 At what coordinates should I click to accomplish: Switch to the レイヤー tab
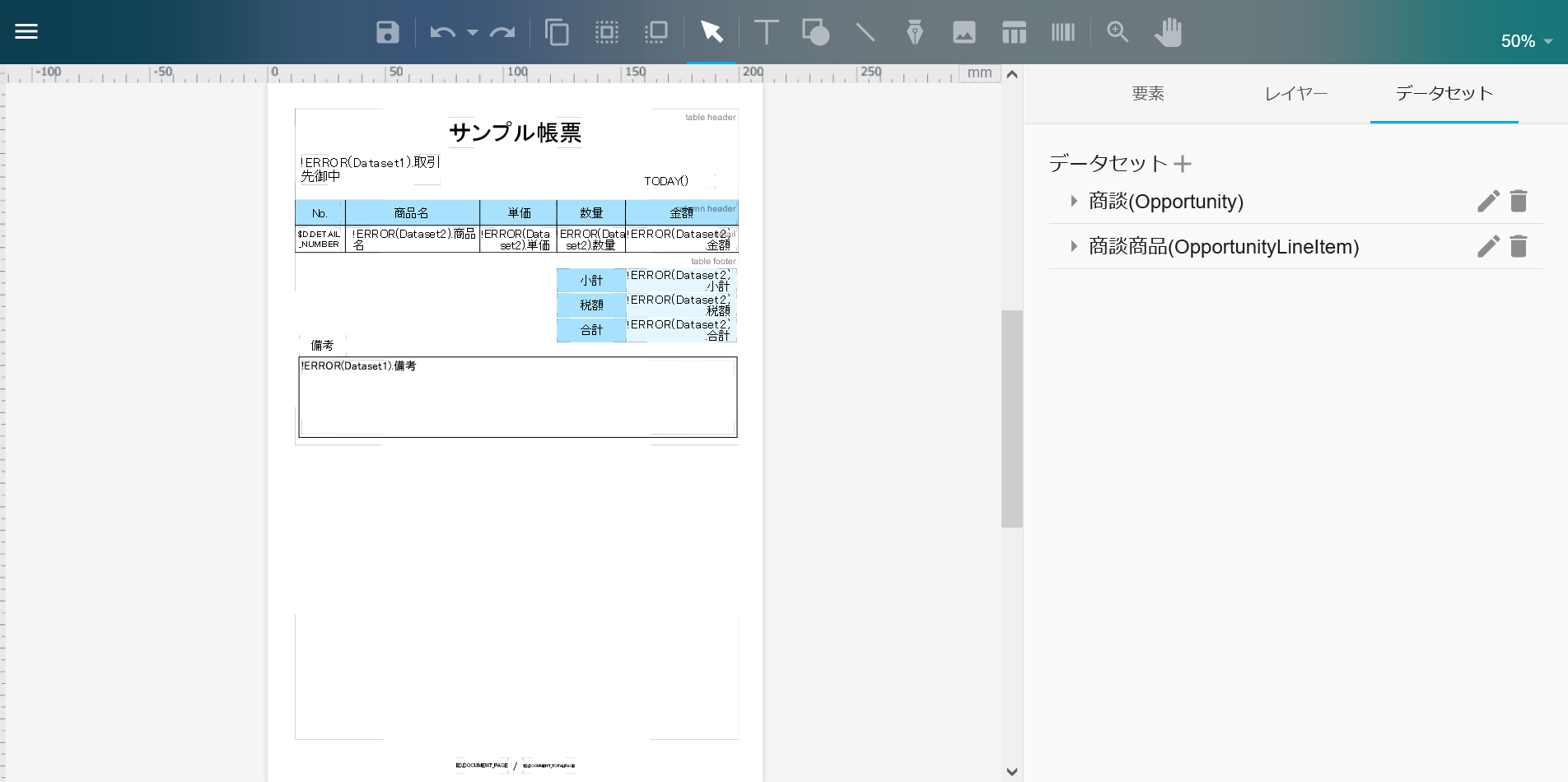tap(1295, 94)
